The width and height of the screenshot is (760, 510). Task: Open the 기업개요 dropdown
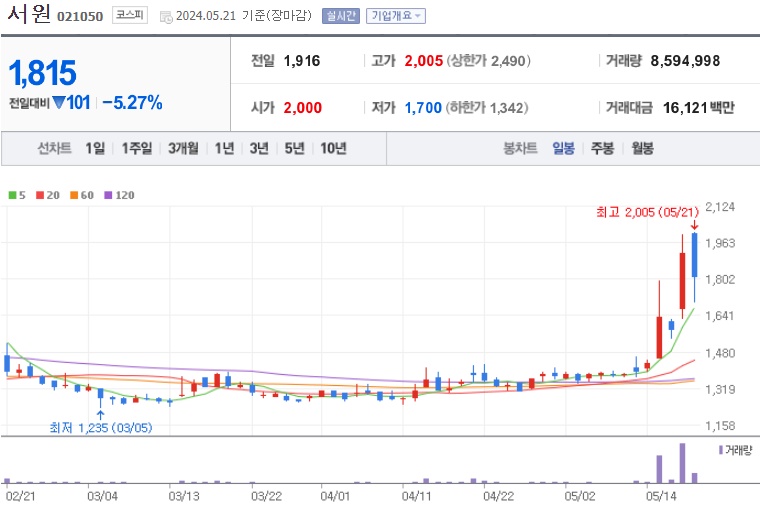[x=396, y=16]
